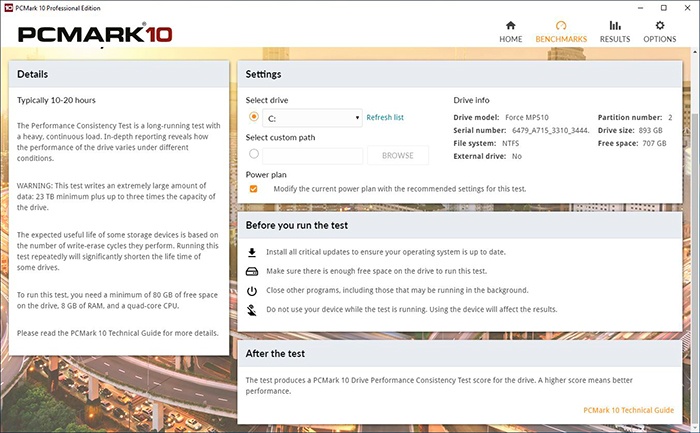Uncheck the modify power plan checkbox

(x=253, y=188)
